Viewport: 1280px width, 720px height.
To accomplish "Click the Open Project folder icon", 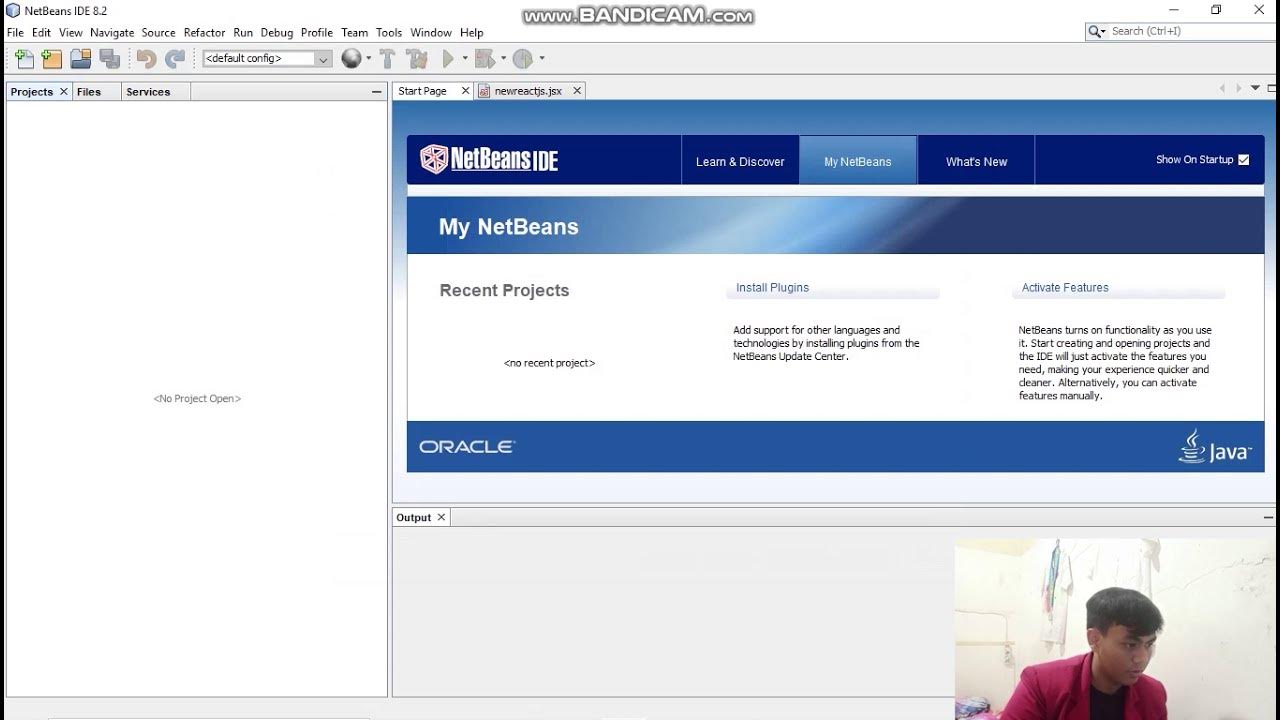I will [81, 59].
